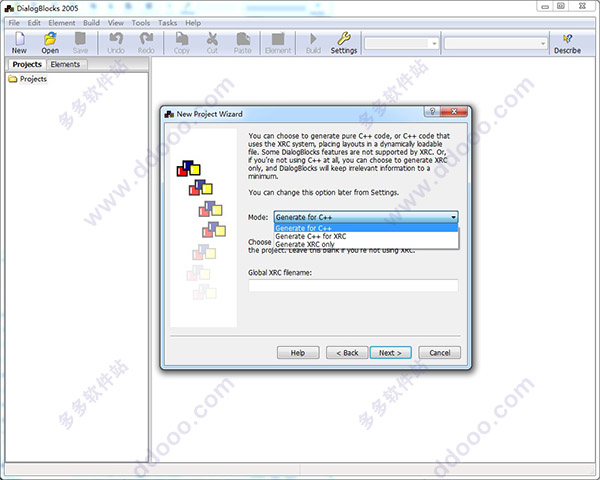
Task: Click the wizard Help button
Action: click(x=298, y=353)
